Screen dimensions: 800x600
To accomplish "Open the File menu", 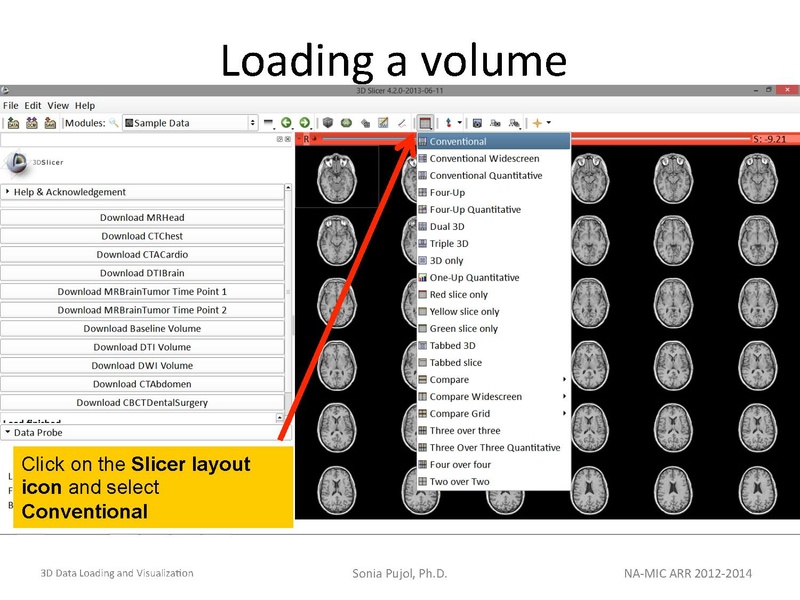I will (x=10, y=106).
